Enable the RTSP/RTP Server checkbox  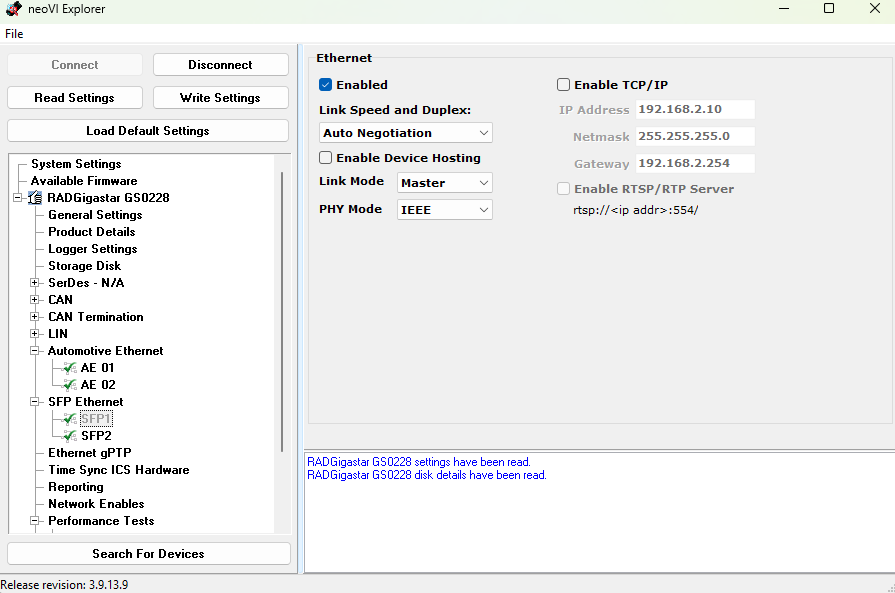(x=563, y=188)
